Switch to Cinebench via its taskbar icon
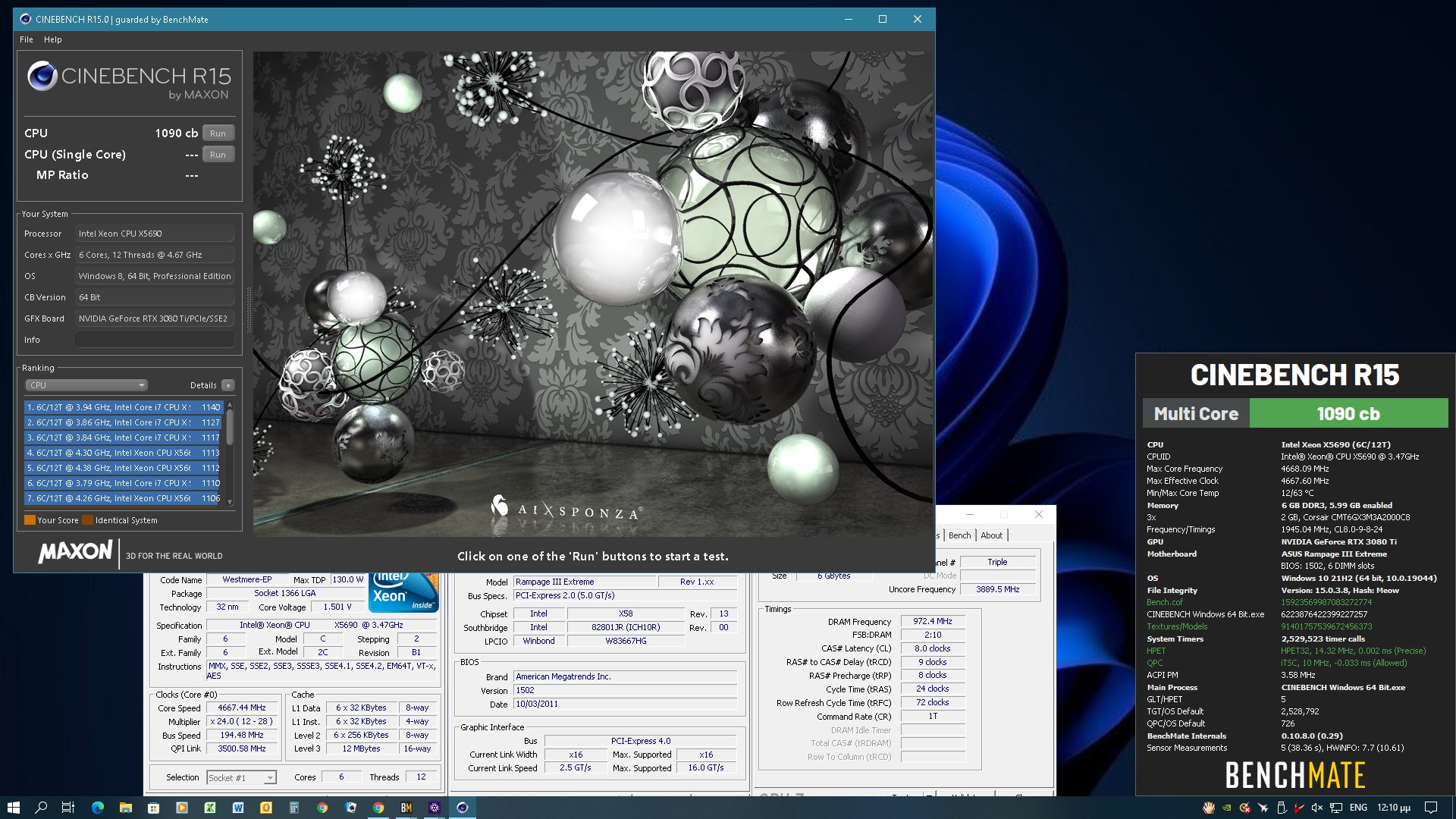The image size is (1456, 819). (x=463, y=808)
